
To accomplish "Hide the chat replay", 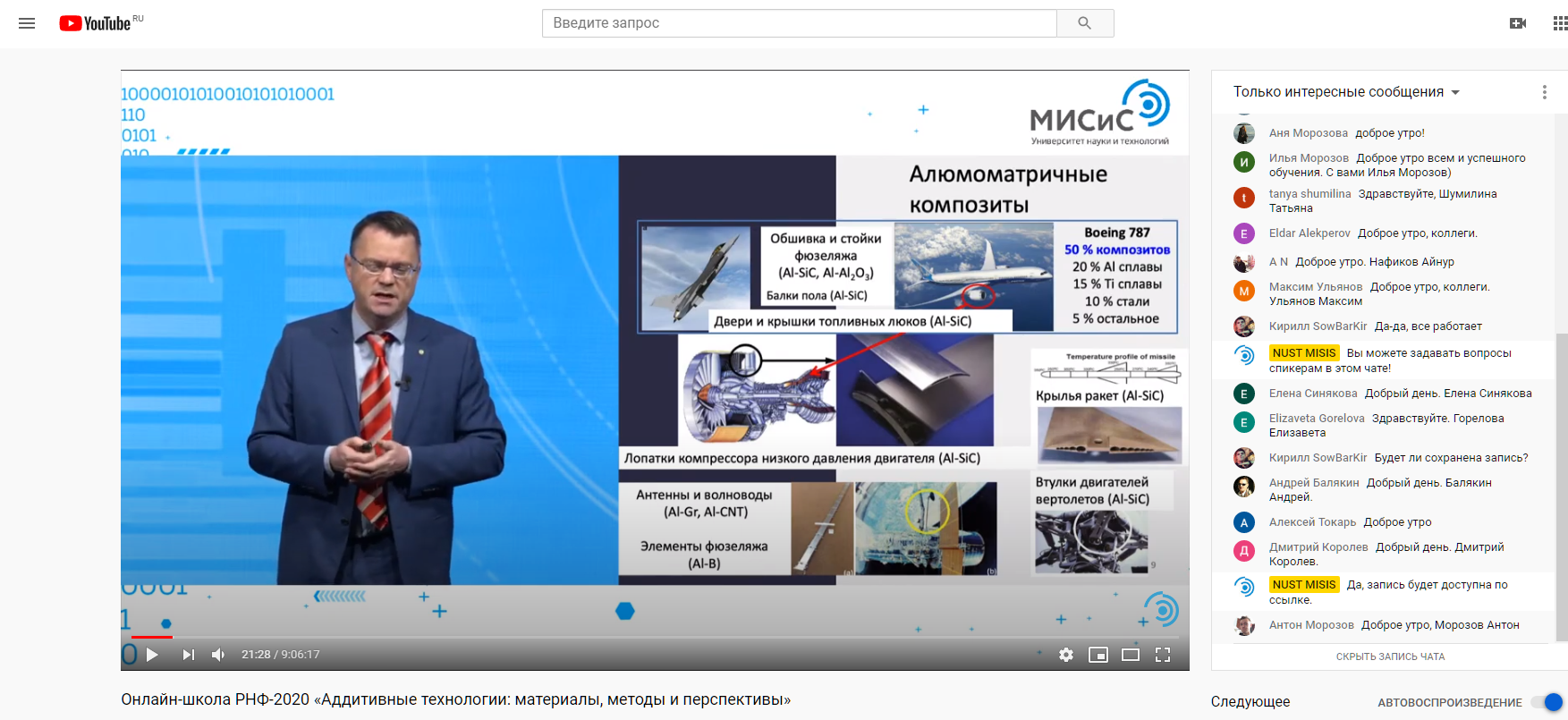I will [x=1390, y=656].
